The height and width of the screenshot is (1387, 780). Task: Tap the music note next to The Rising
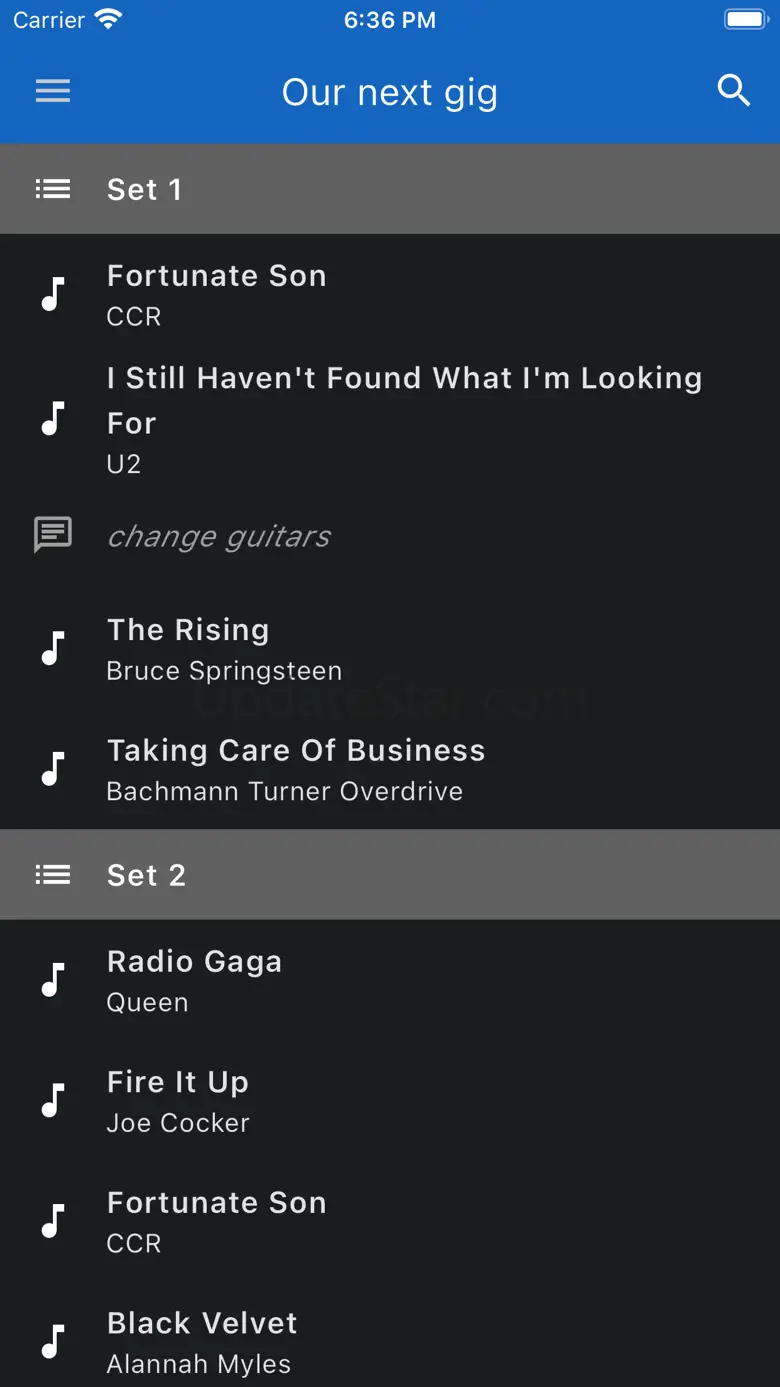[x=52, y=648]
